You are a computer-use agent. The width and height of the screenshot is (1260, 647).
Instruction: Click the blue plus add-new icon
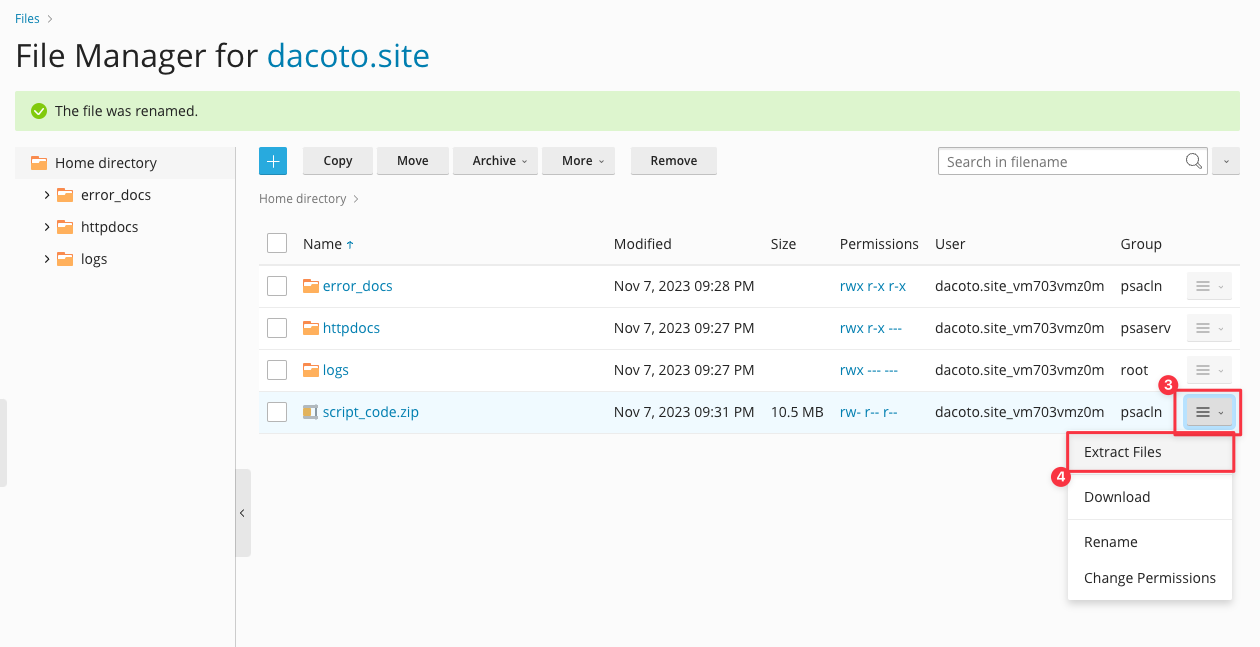273,161
